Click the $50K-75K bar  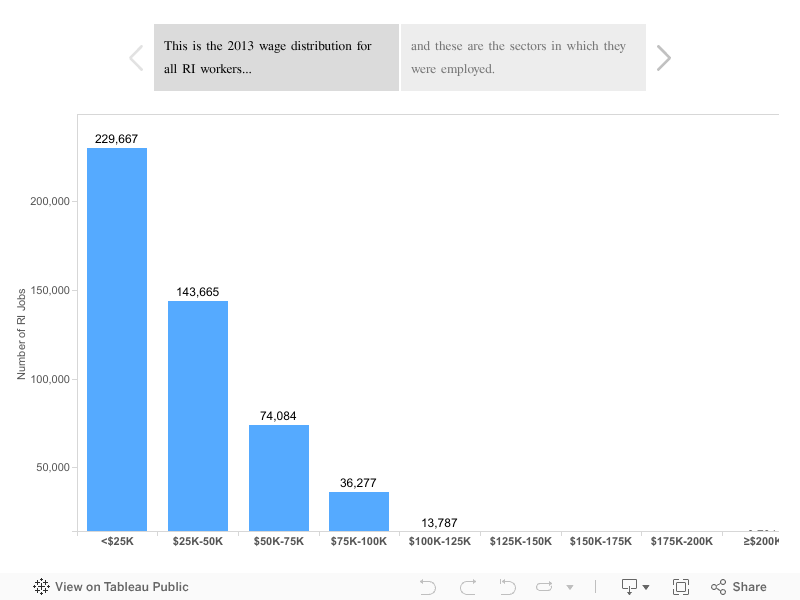coord(279,477)
